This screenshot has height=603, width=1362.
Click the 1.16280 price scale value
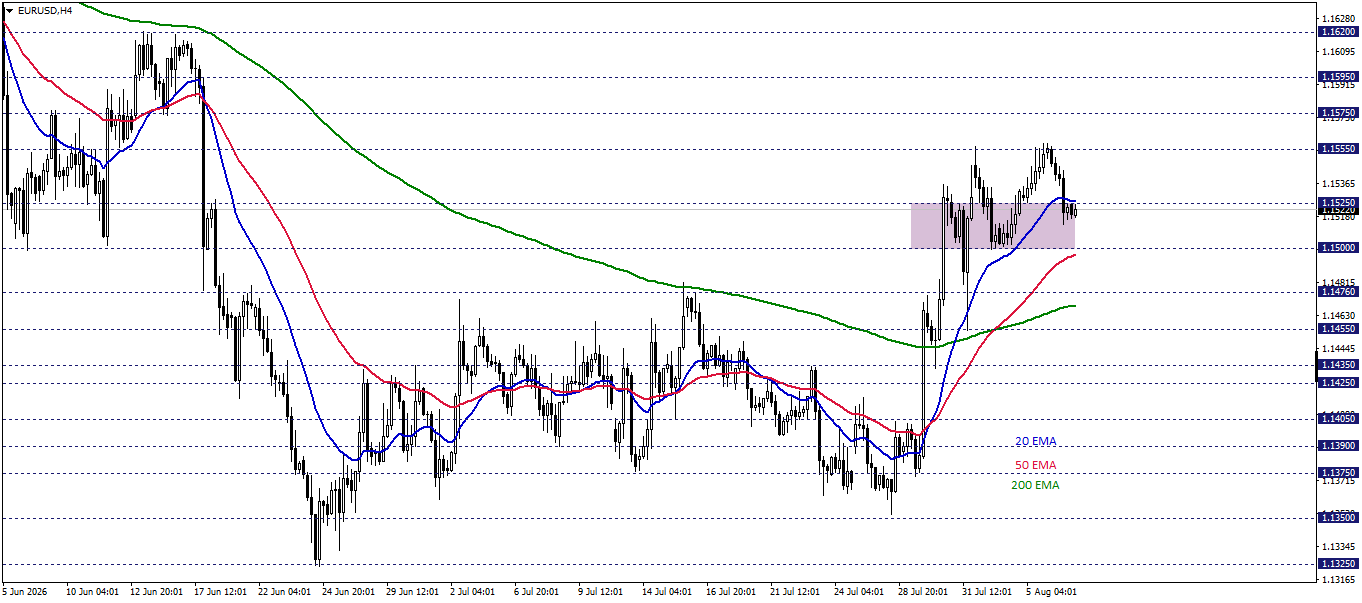coord(1338,19)
